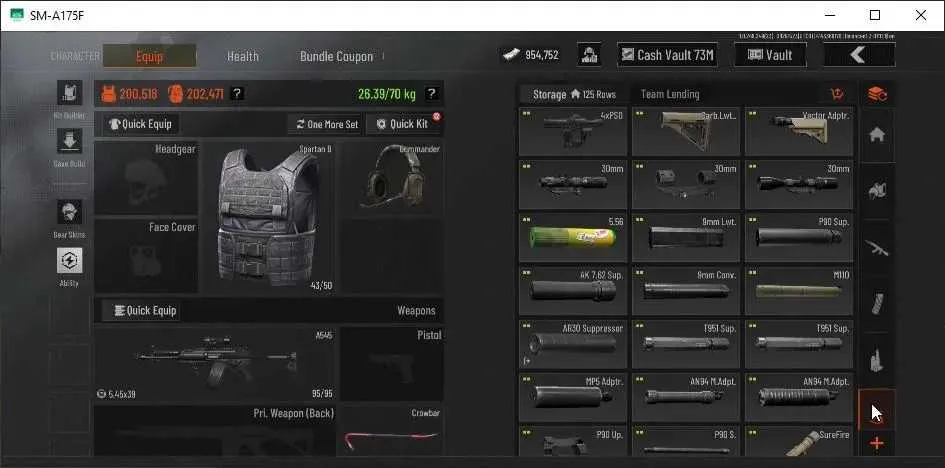Select the empty Face Cover slot
The image size is (945, 468).
pos(146,256)
